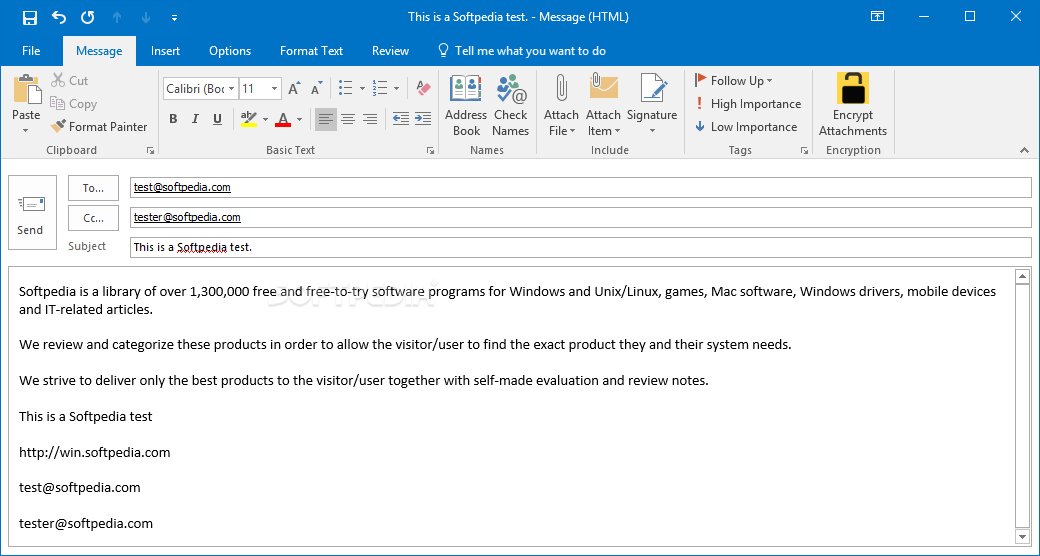Open the Follow Up flag menu
Screen dimensions: 1040x556
733,80
